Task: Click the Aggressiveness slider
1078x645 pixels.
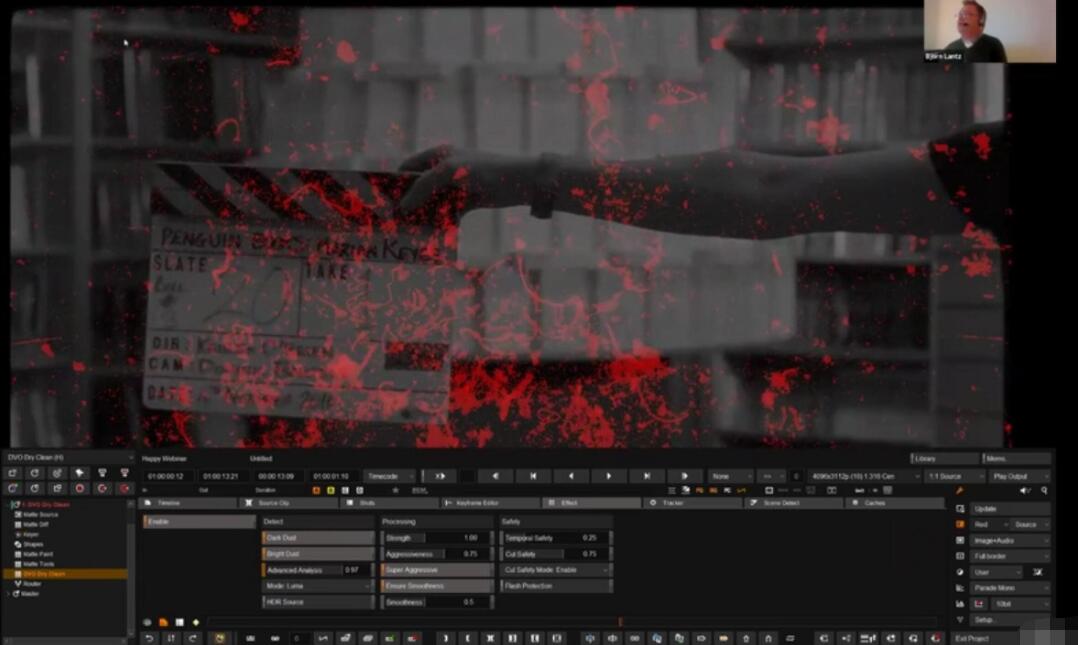Action: pyautogui.click(x=437, y=554)
